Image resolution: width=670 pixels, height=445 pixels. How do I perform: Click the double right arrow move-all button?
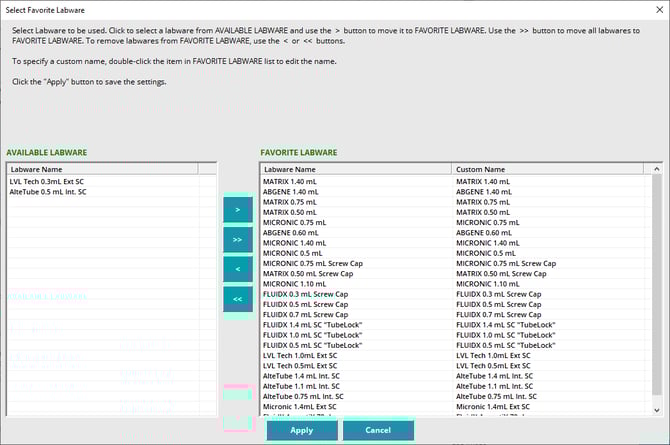(237, 240)
